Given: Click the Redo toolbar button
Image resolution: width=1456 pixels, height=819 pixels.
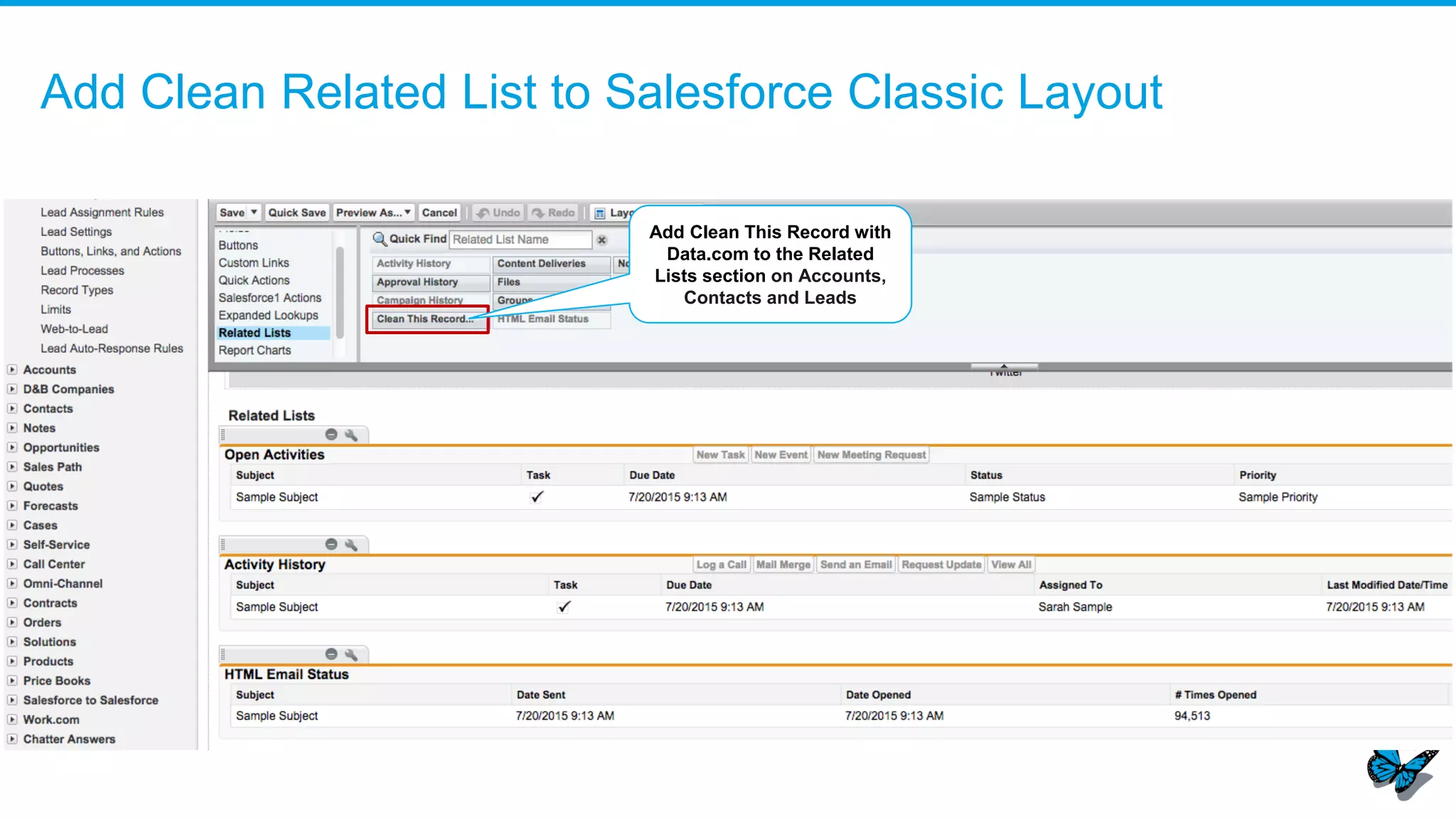Looking at the screenshot, I should click(554, 213).
